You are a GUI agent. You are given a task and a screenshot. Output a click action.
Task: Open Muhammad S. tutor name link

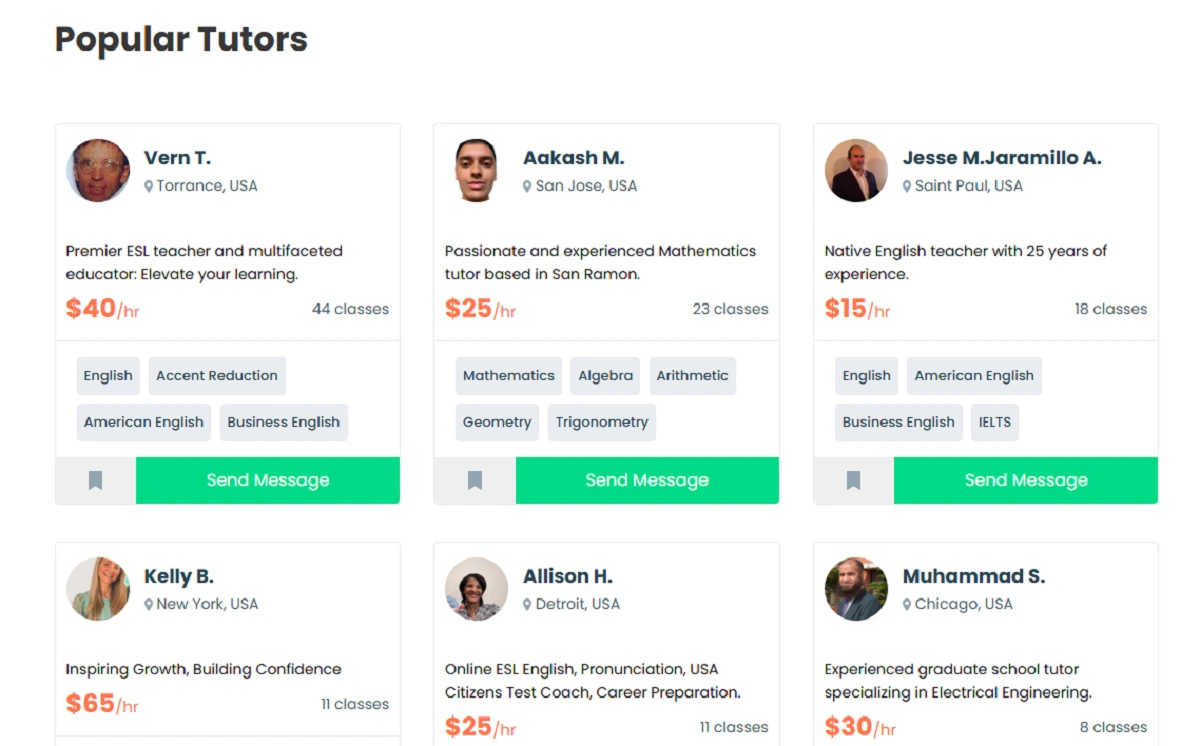973,577
